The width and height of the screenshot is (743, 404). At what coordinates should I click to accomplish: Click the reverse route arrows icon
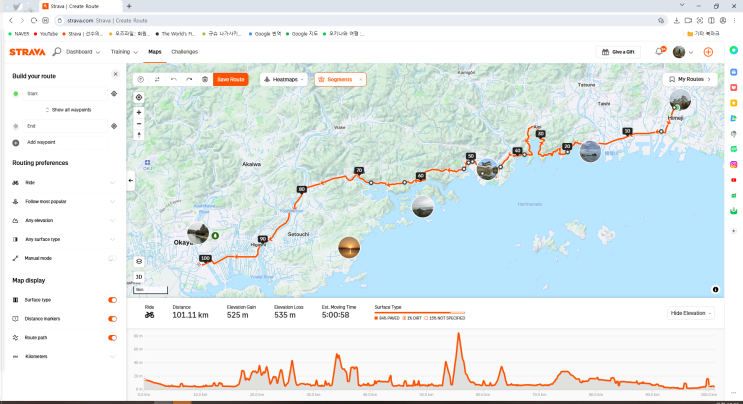(x=157, y=80)
